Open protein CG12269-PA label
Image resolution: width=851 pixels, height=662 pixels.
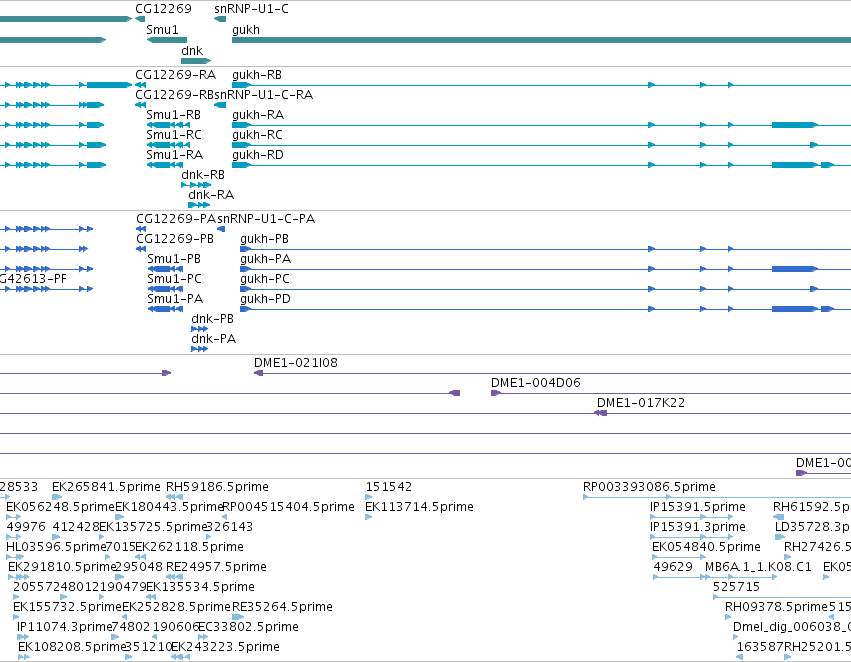tap(176, 219)
